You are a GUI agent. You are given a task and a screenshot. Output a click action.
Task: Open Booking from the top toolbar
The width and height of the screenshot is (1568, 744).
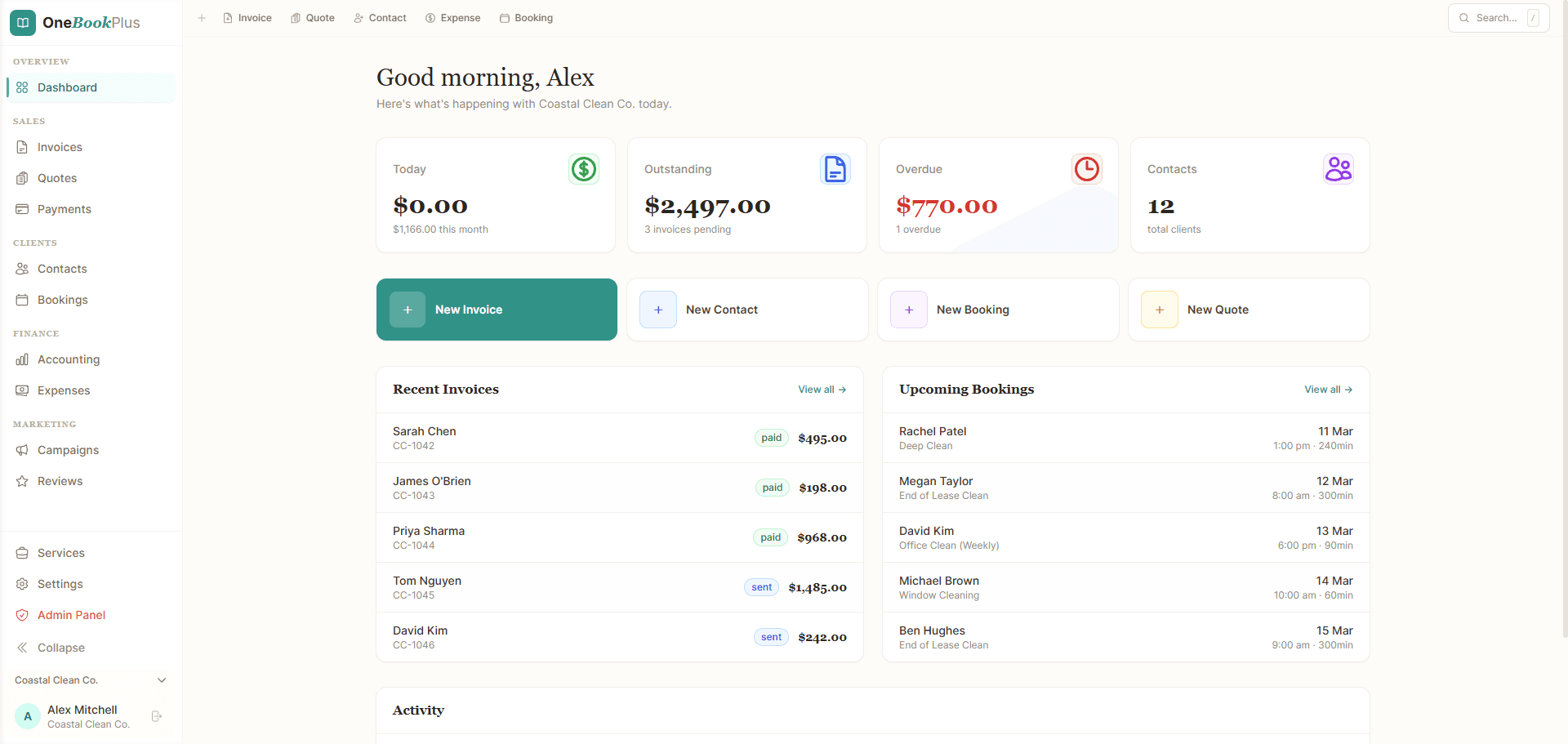click(527, 17)
